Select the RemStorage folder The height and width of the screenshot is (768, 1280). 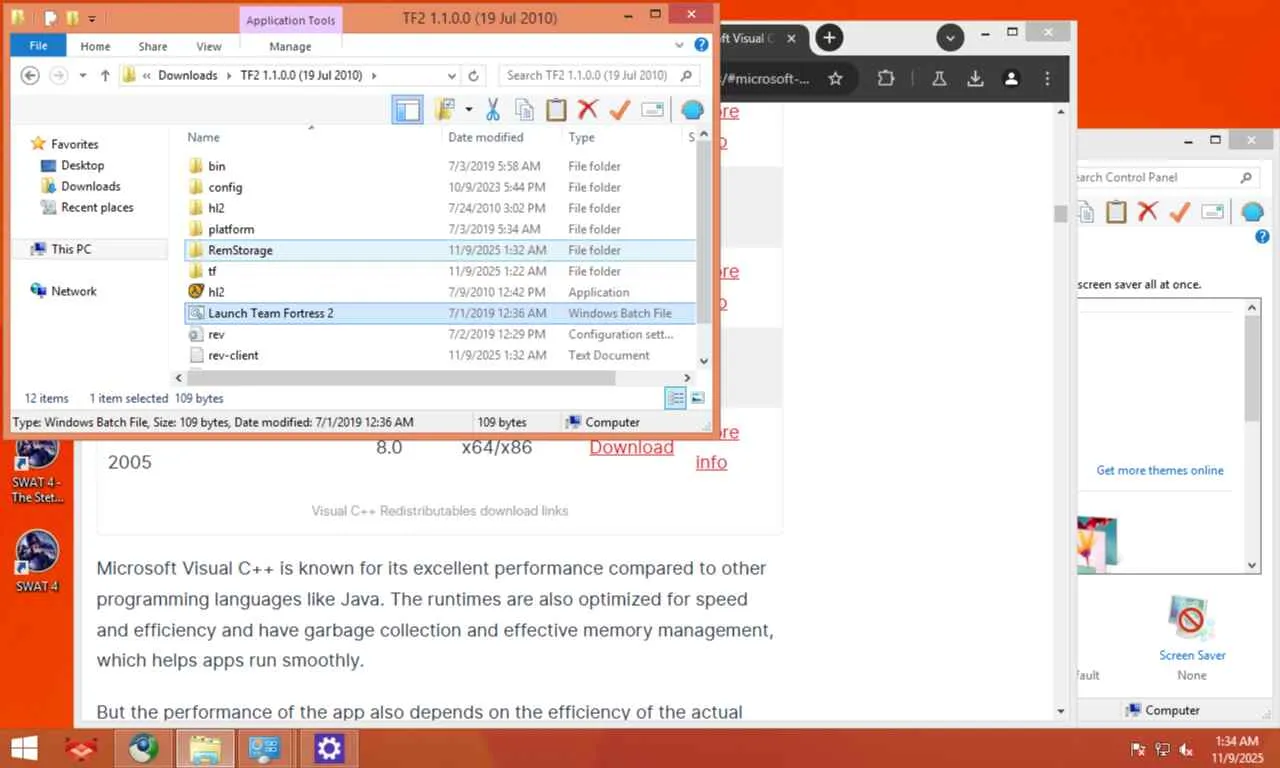pyautogui.click(x=440, y=250)
